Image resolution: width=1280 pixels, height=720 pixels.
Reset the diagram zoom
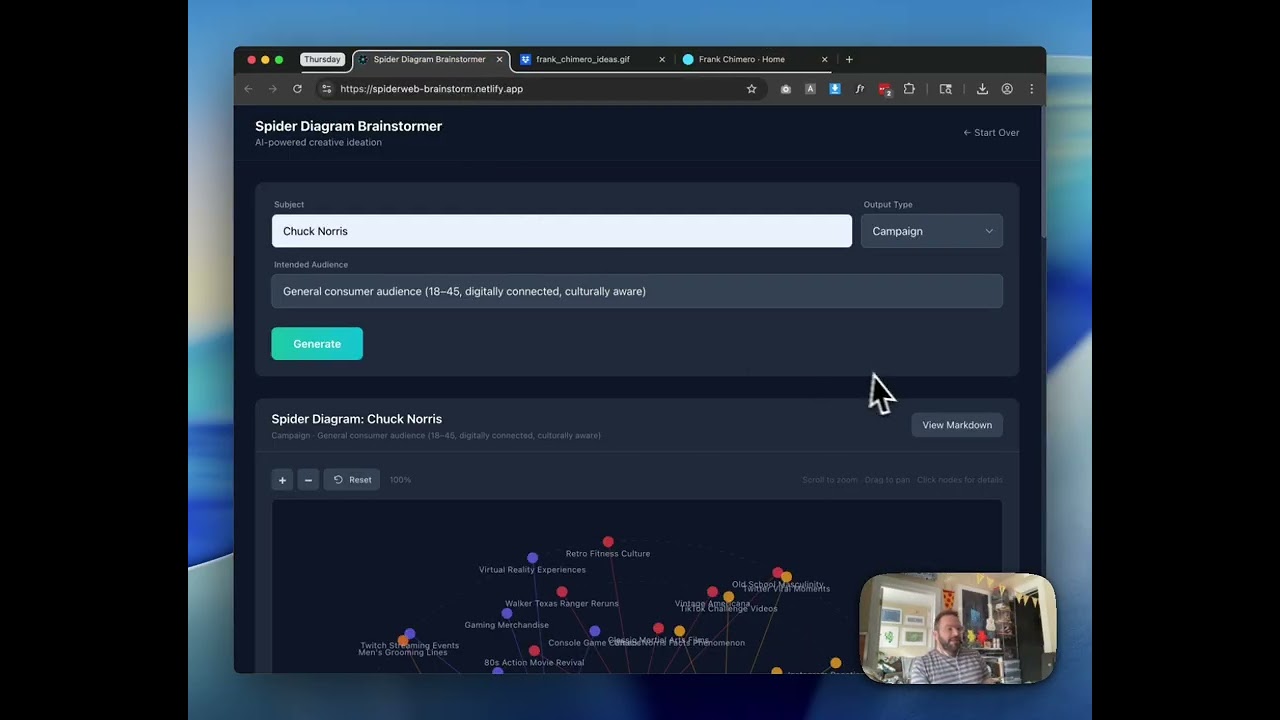pos(352,480)
